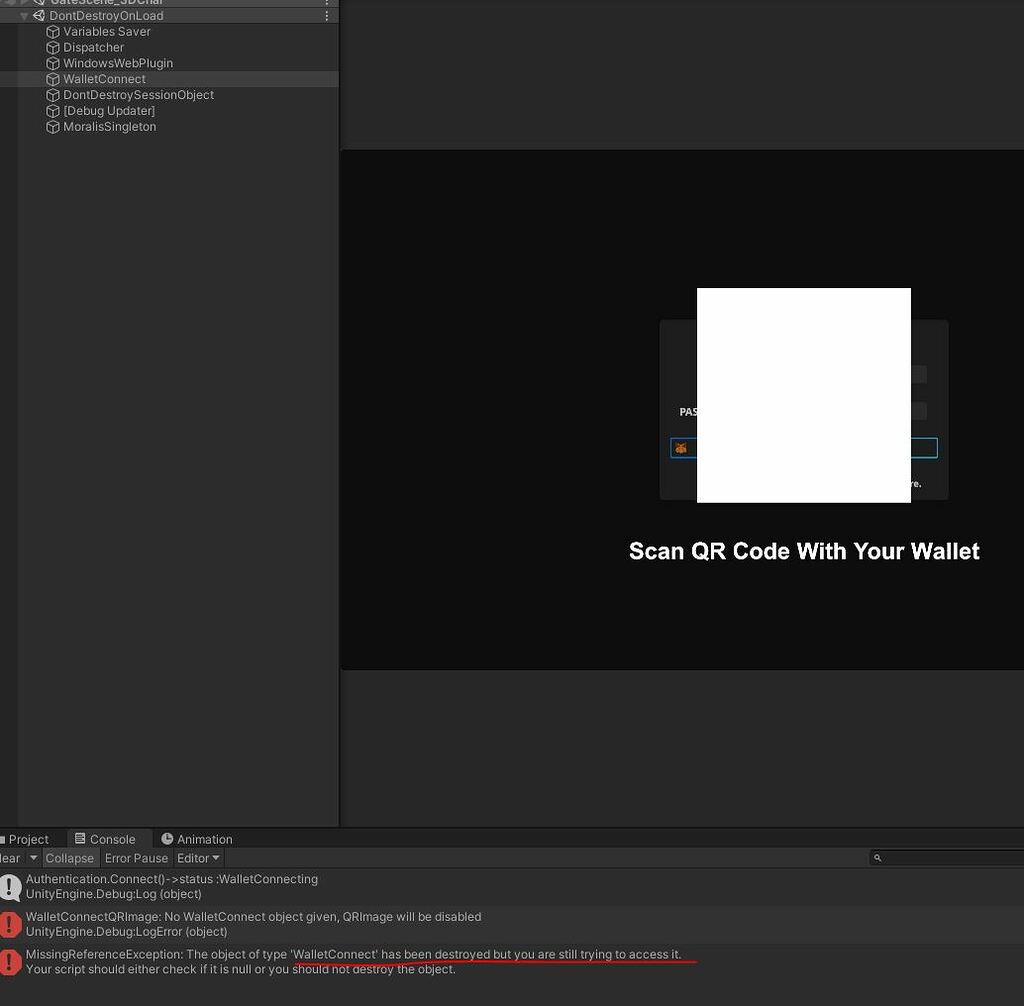Click the Animation tab clock icon
The image size is (1024, 1006).
point(166,839)
